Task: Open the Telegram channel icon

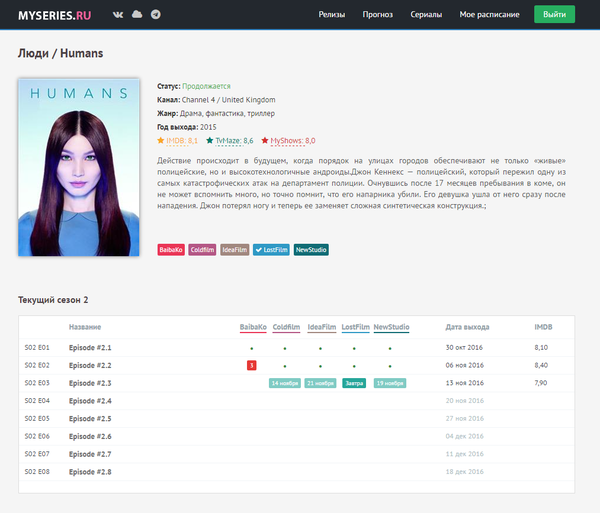Action: pos(154,15)
